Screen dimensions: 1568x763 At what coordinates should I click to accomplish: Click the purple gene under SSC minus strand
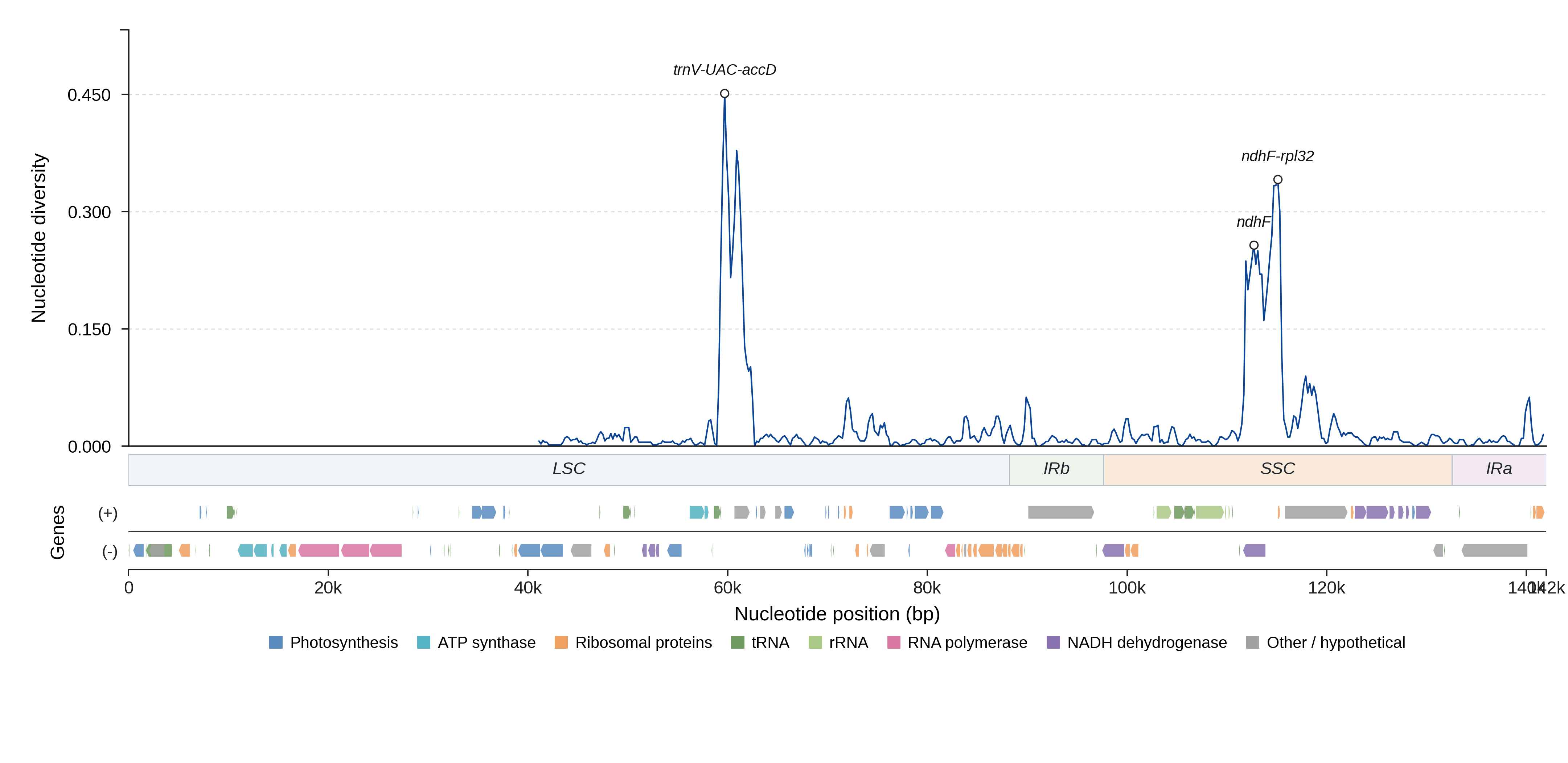(1254, 551)
